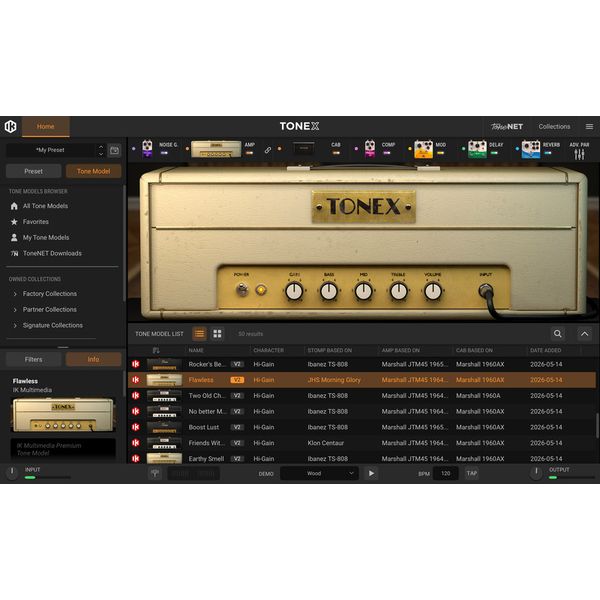
Task: Open advanced parameters sliders icon
Action: click(x=579, y=154)
